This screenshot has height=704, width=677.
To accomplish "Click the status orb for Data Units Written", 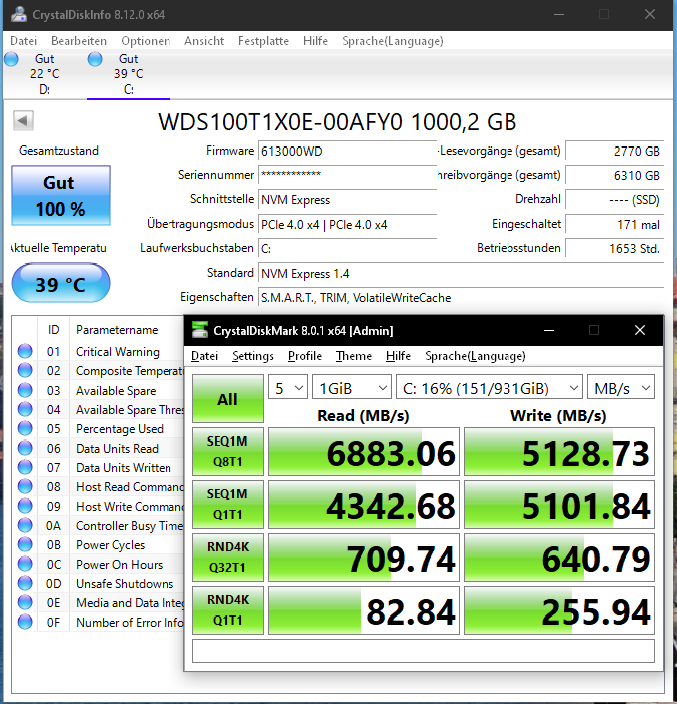I will coord(25,467).
